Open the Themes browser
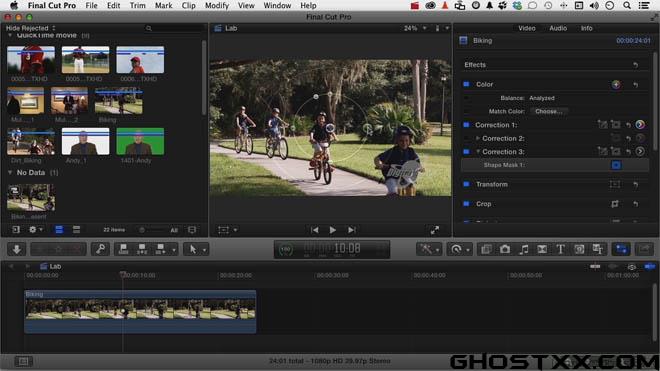 [598, 249]
